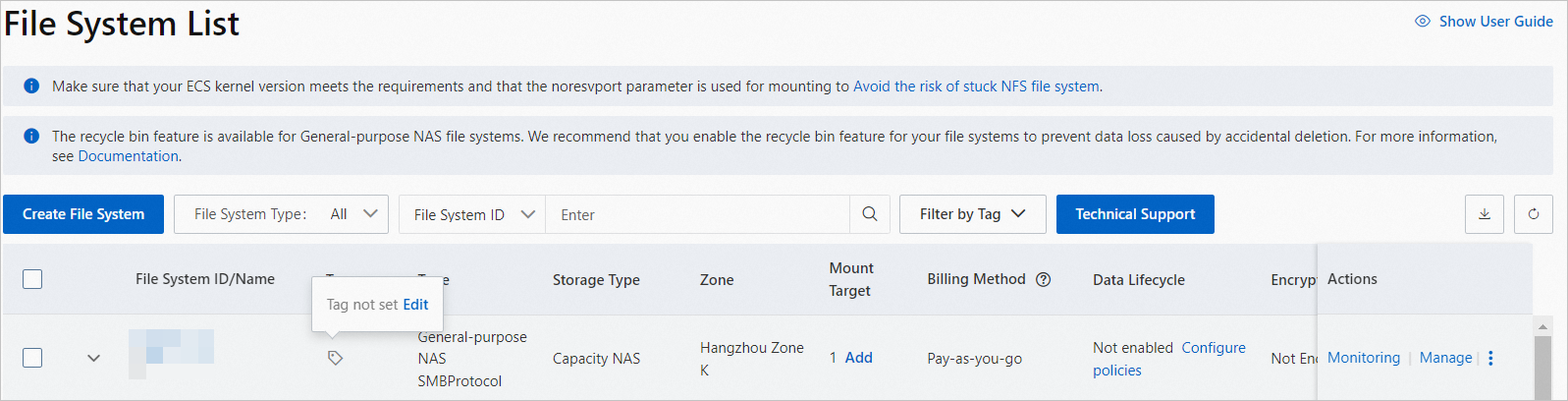Viewport: 1568px width, 401px height.
Task: Click the Technical Support button
Action: click(1135, 214)
